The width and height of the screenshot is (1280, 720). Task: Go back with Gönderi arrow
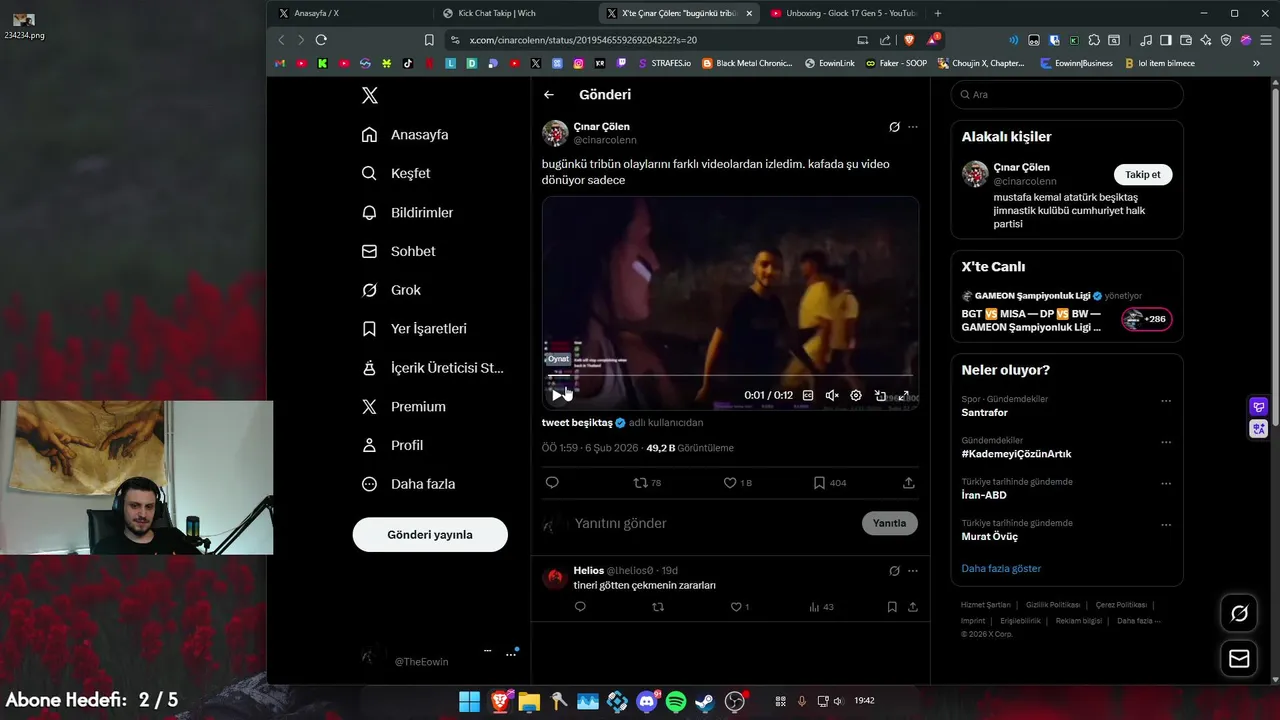point(549,95)
